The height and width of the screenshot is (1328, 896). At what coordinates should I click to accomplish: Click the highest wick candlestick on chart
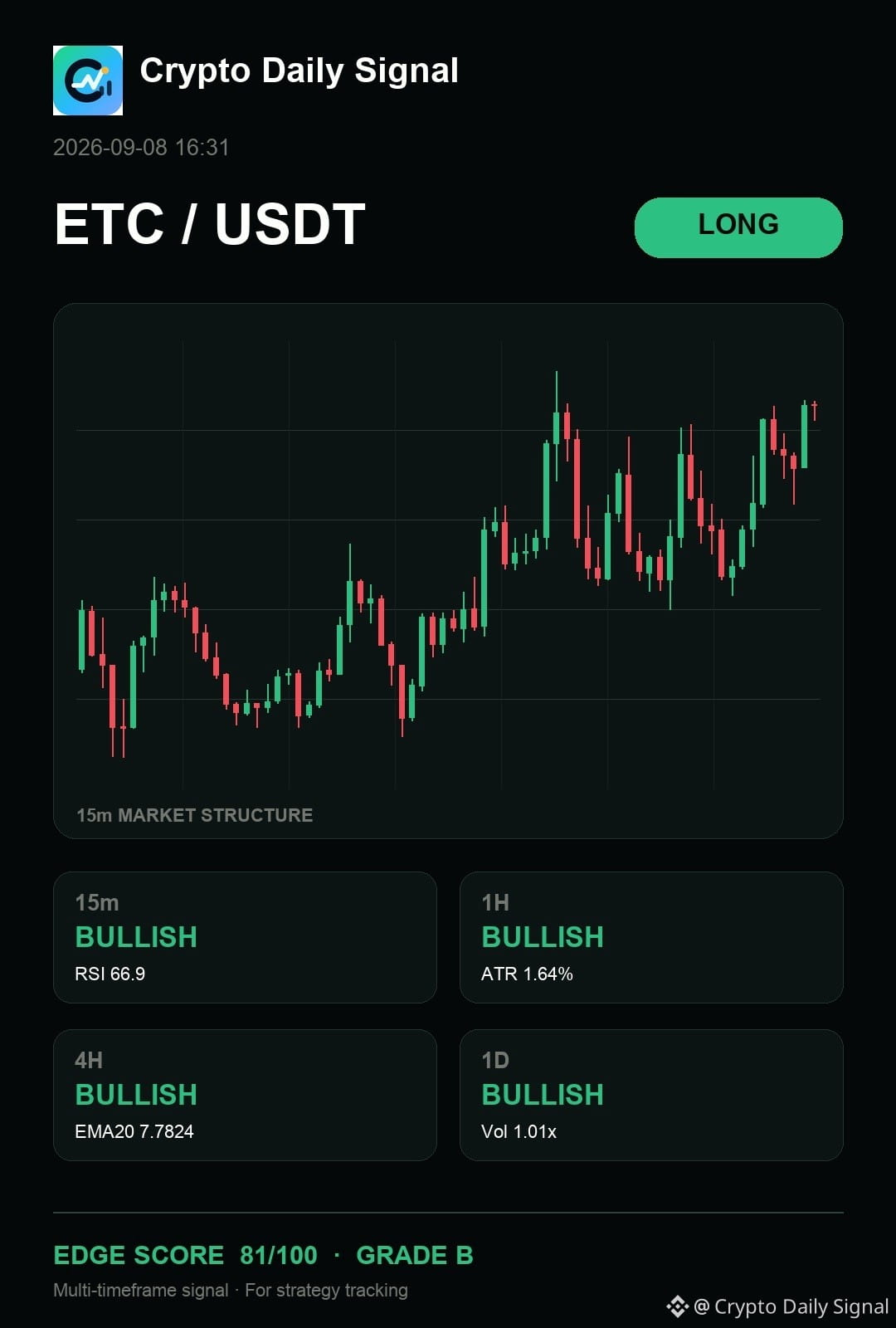pyautogui.click(x=557, y=425)
